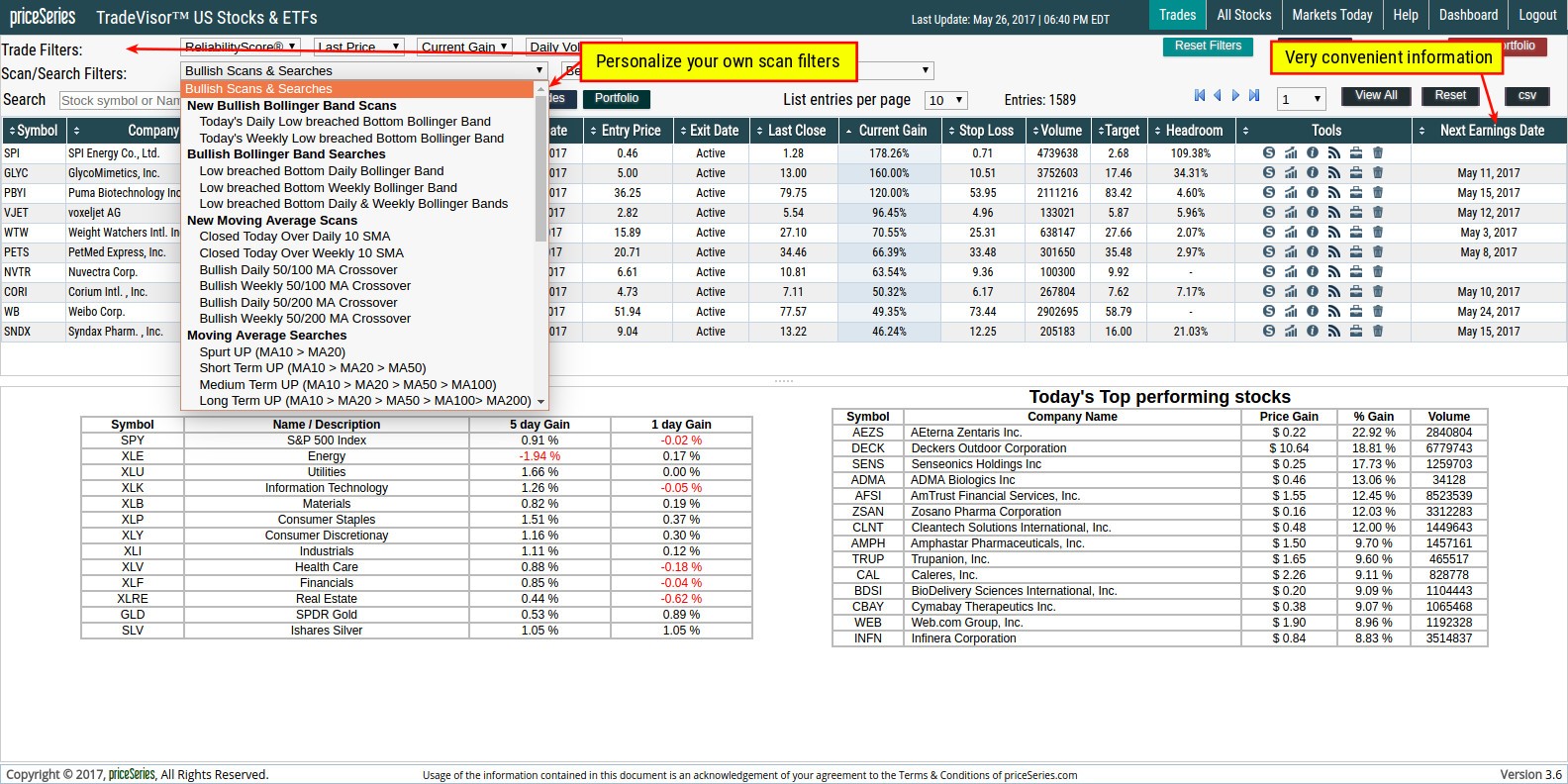Go to the next page of entries
This screenshot has width=1568, height=784.
tap(1235, 96)
